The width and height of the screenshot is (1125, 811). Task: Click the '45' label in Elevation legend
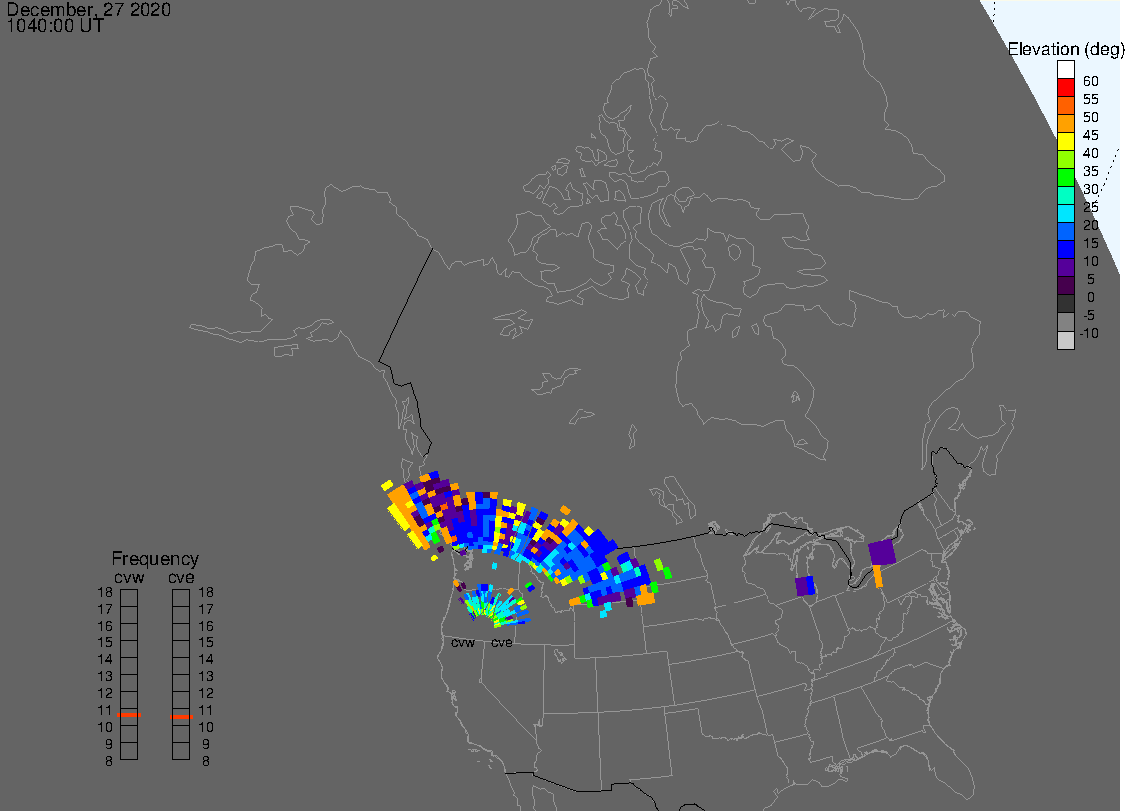click(1091, 135)
